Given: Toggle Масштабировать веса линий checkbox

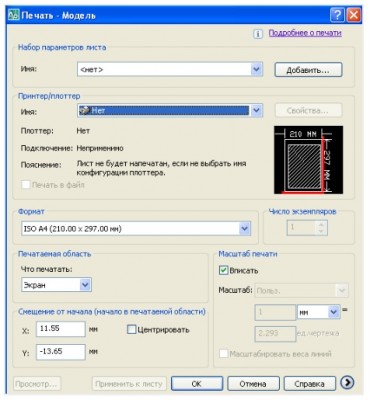Looking at the screenshot, I should point(223,354).
